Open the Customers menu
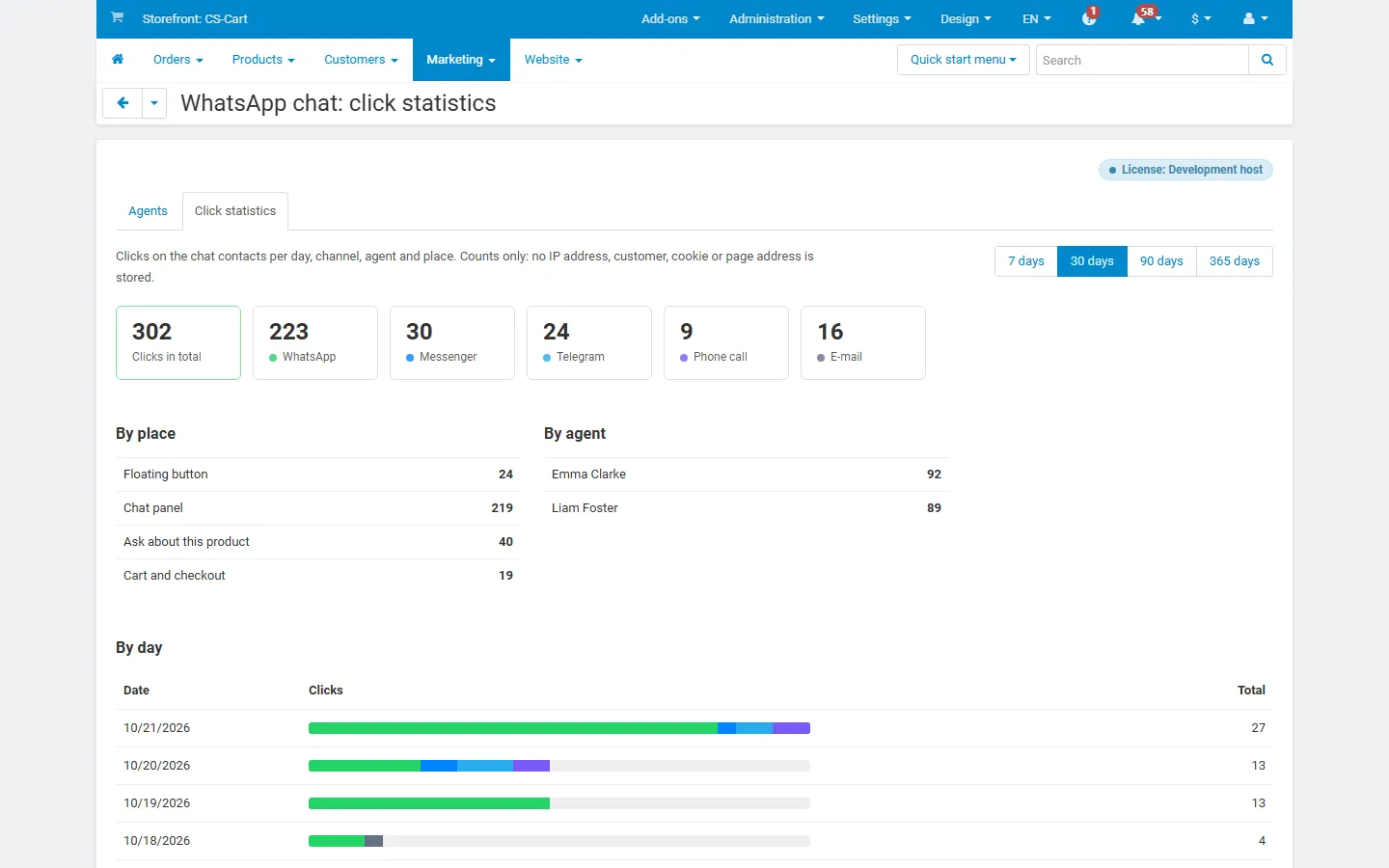This screenshot has height=868, width=1389. pyautogui.click(x=361, y=60)
